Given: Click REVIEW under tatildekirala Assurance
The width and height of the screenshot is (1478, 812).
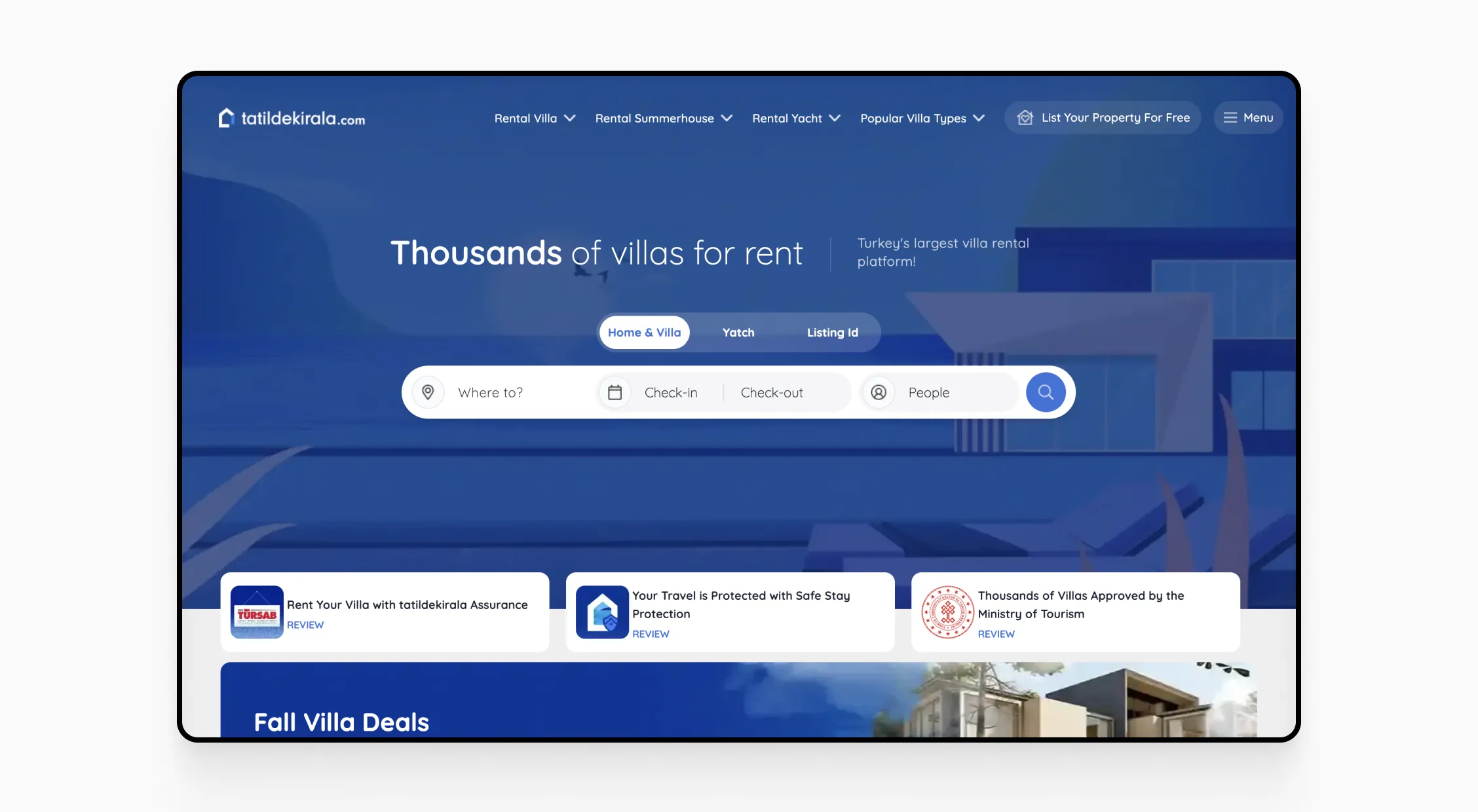Looking at the screenshot, I should coord(305,625).
